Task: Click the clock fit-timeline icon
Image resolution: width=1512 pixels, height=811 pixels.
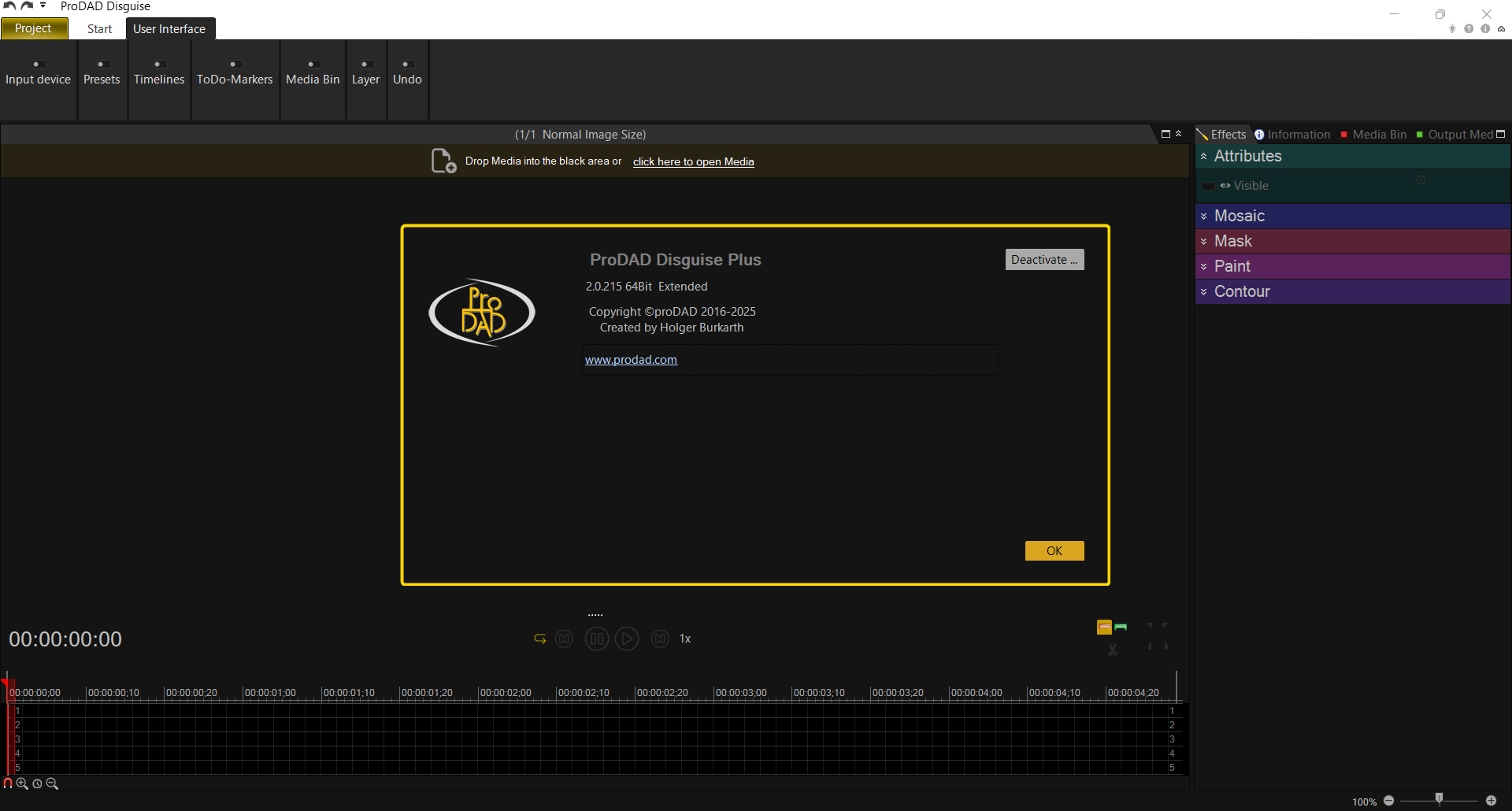Action: [x=37, y=783]
